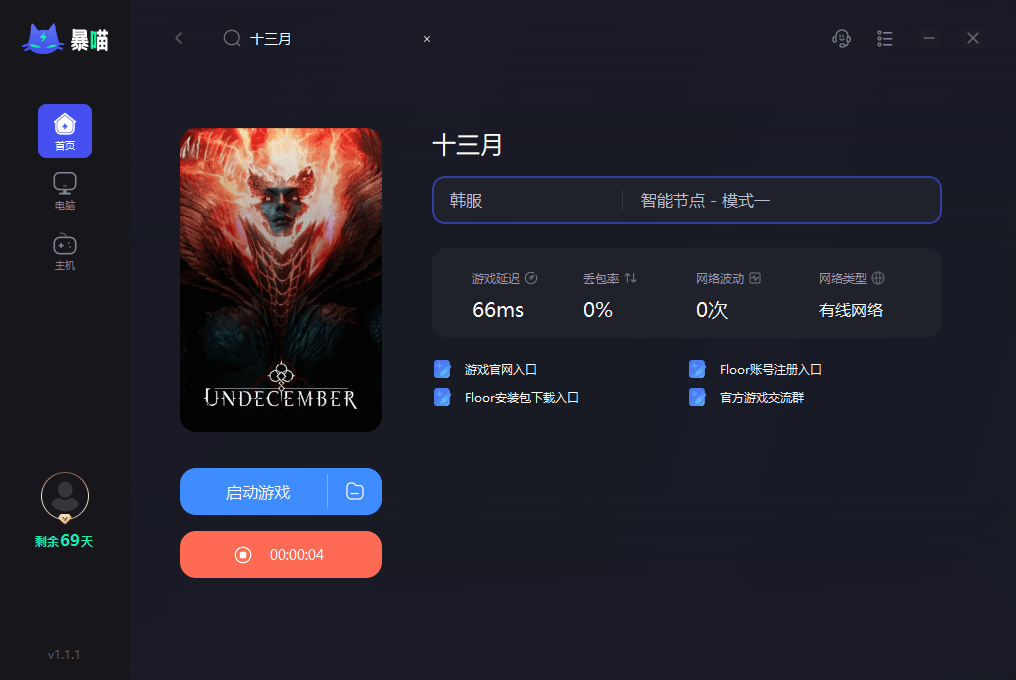Screen dimensions: 1016x680
Task: Open the Floor安装包下载入口 link
Action: pyautogui.click(x=522, y=397)
